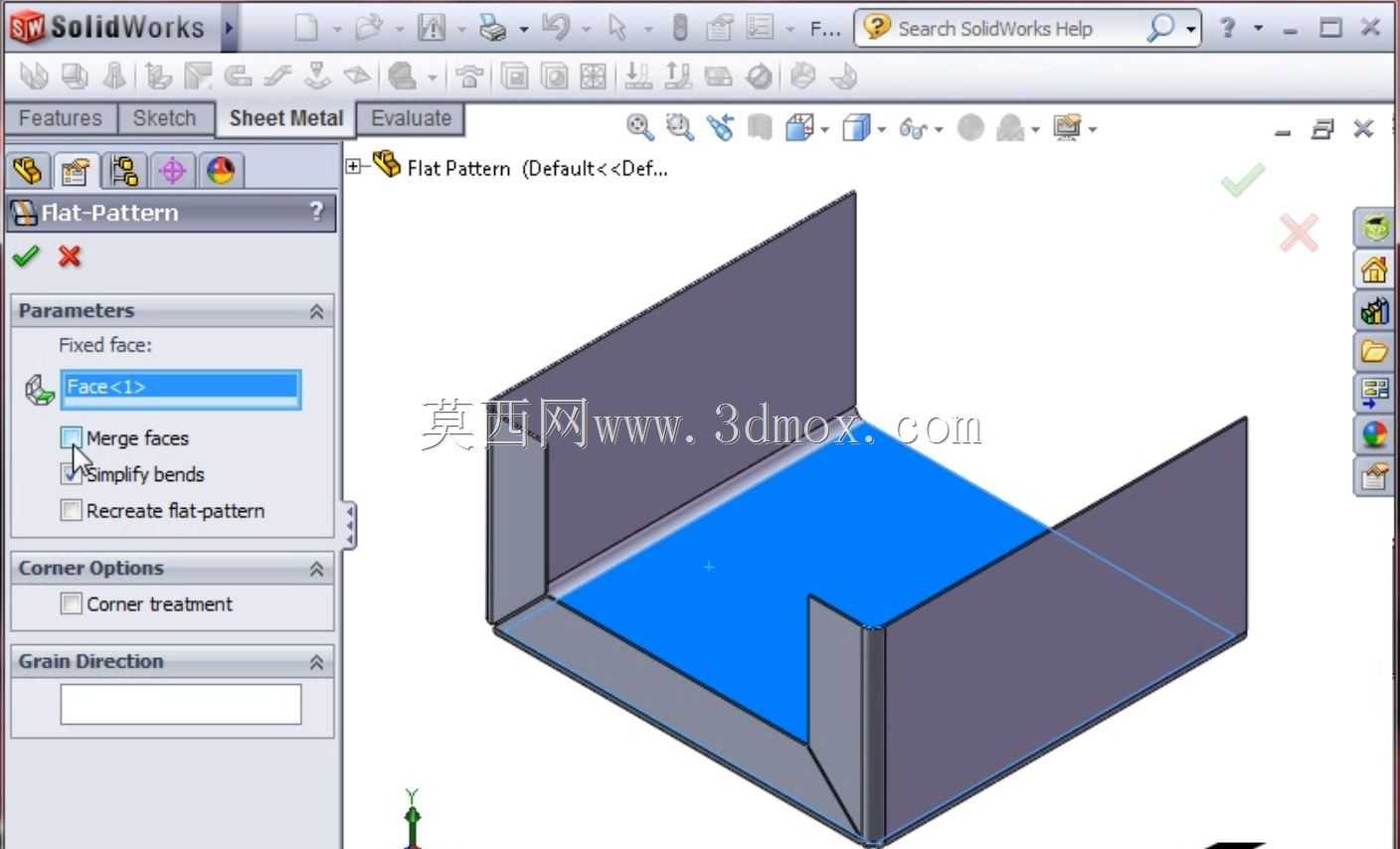Cancel Flat-Pattern with the red X
This screenshot has height=849, width=1400.
coord(70,256)
